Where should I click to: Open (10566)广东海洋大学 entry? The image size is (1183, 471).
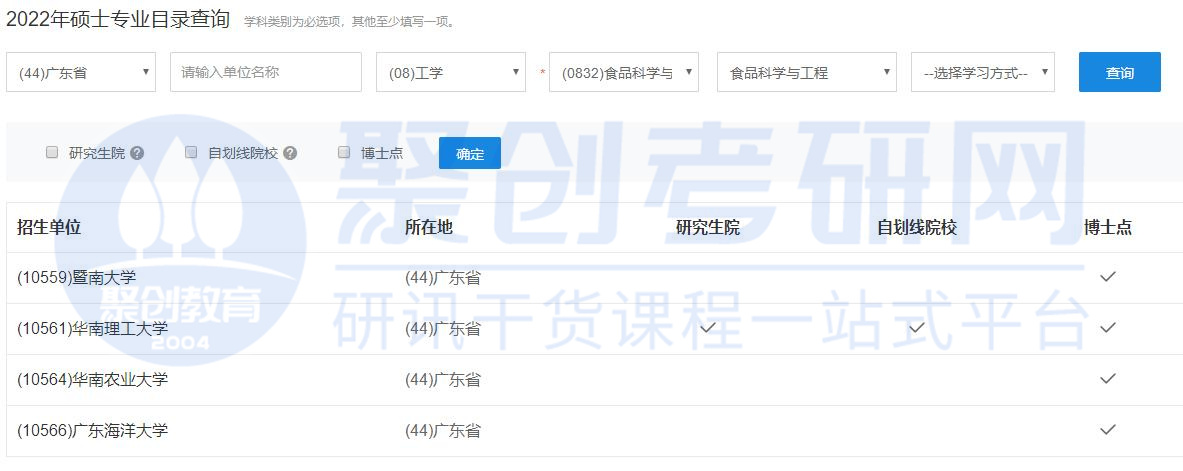(93, 430)
